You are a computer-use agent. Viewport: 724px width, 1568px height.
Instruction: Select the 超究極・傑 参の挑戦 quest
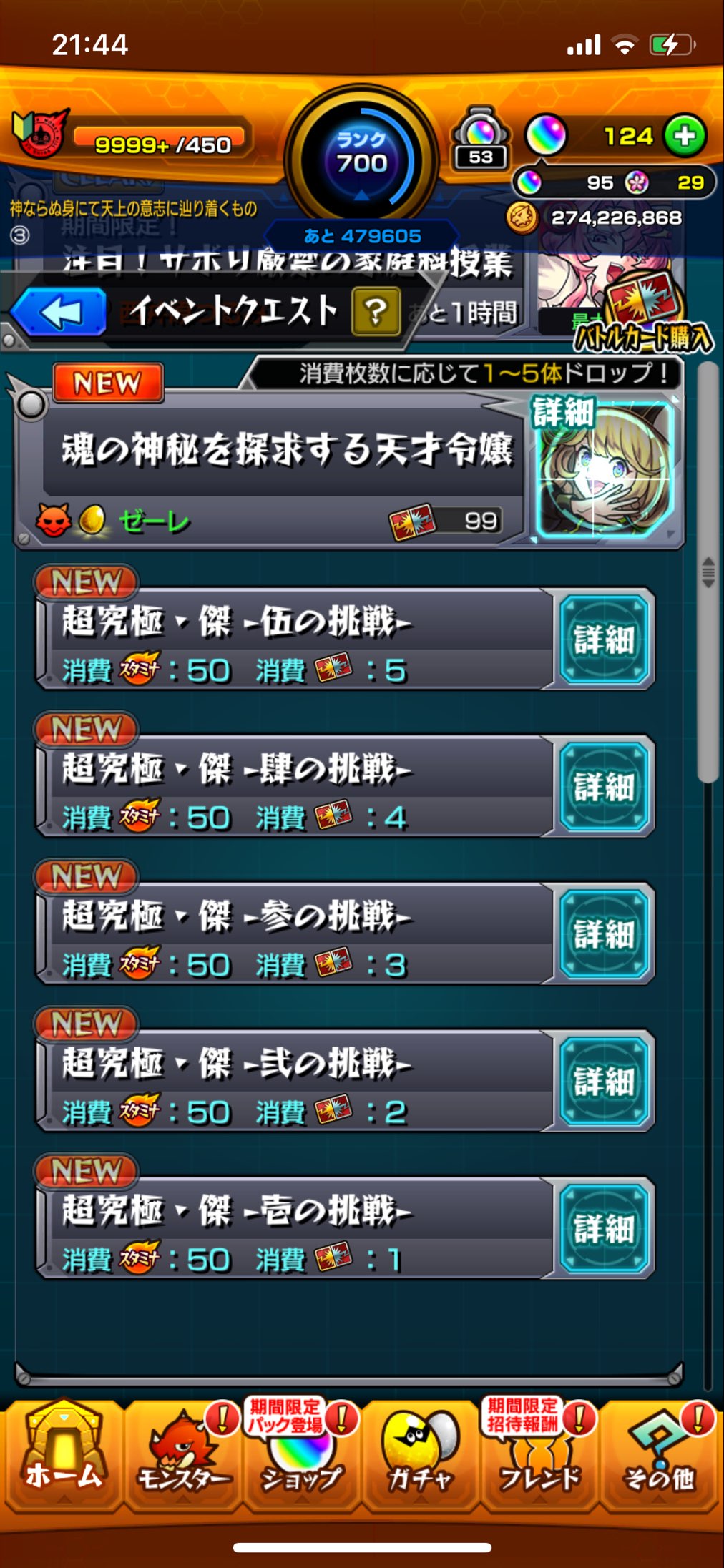pos(295,934)
